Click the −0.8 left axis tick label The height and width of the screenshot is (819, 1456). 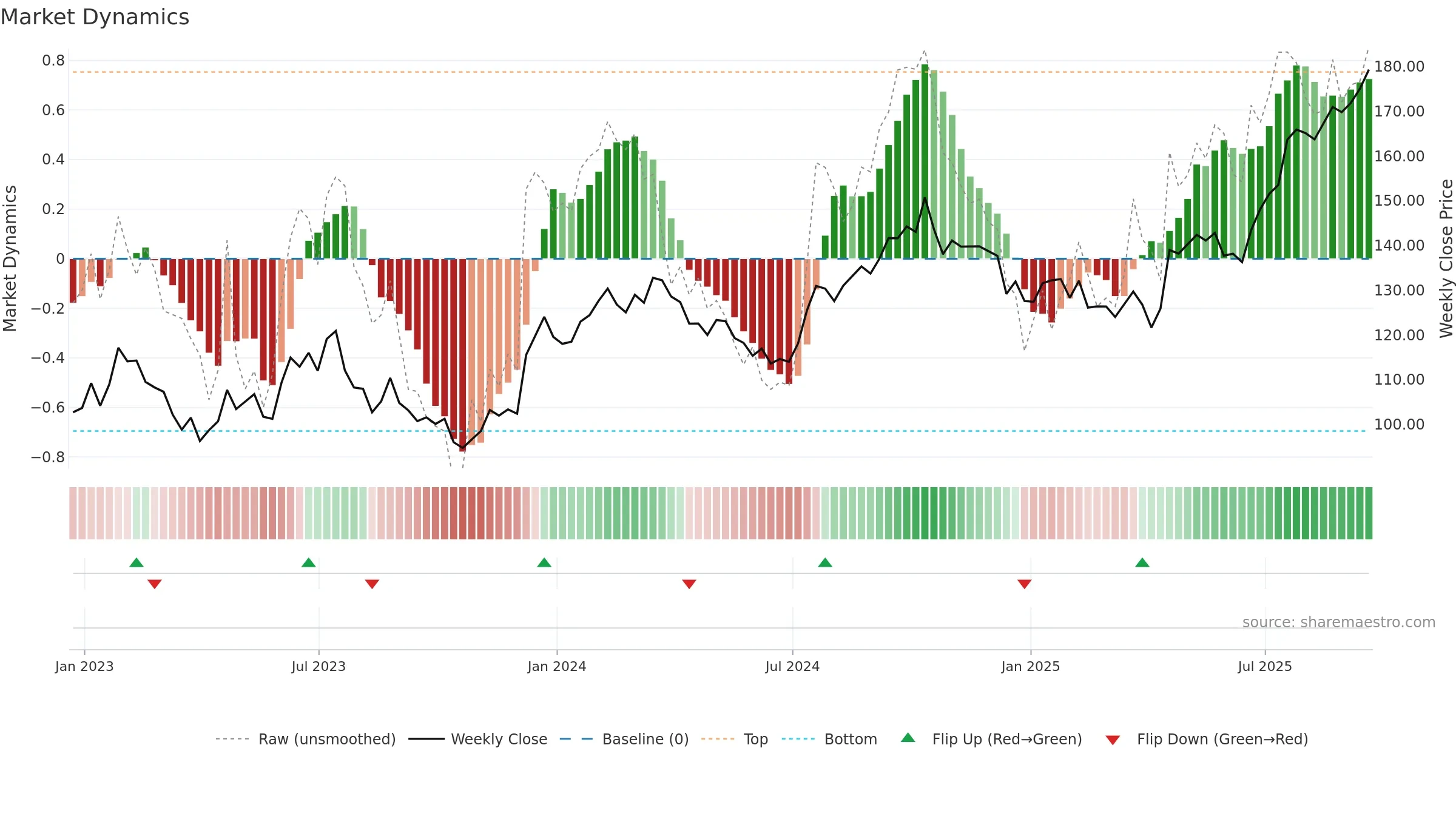48,457
